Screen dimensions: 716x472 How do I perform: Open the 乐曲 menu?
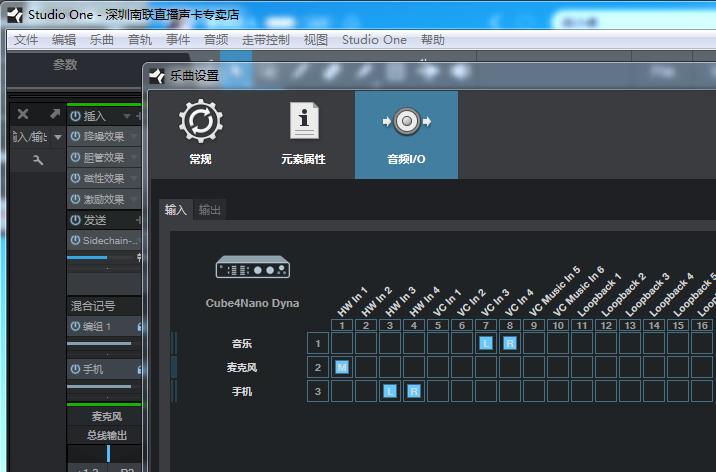pyautogui.click(x=102, y=40)
